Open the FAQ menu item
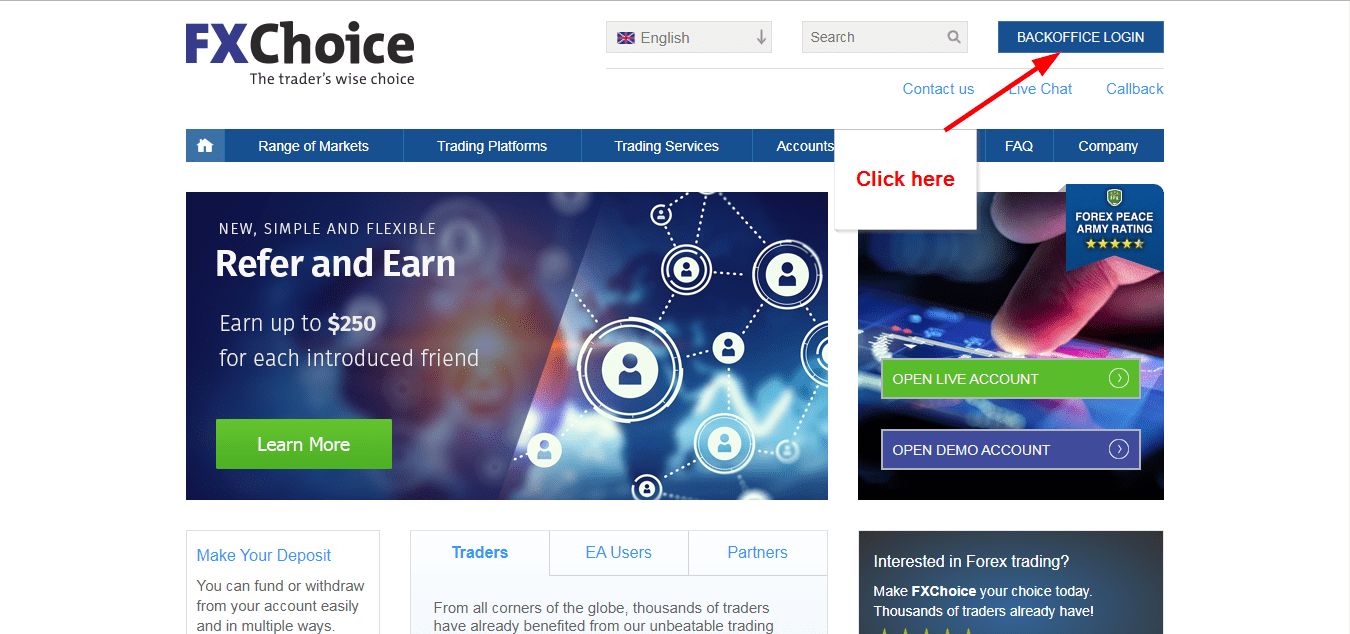Image resolution: width=1350 pixels, height=634 pixels. pyautogui.click(x=1018, y=145)
